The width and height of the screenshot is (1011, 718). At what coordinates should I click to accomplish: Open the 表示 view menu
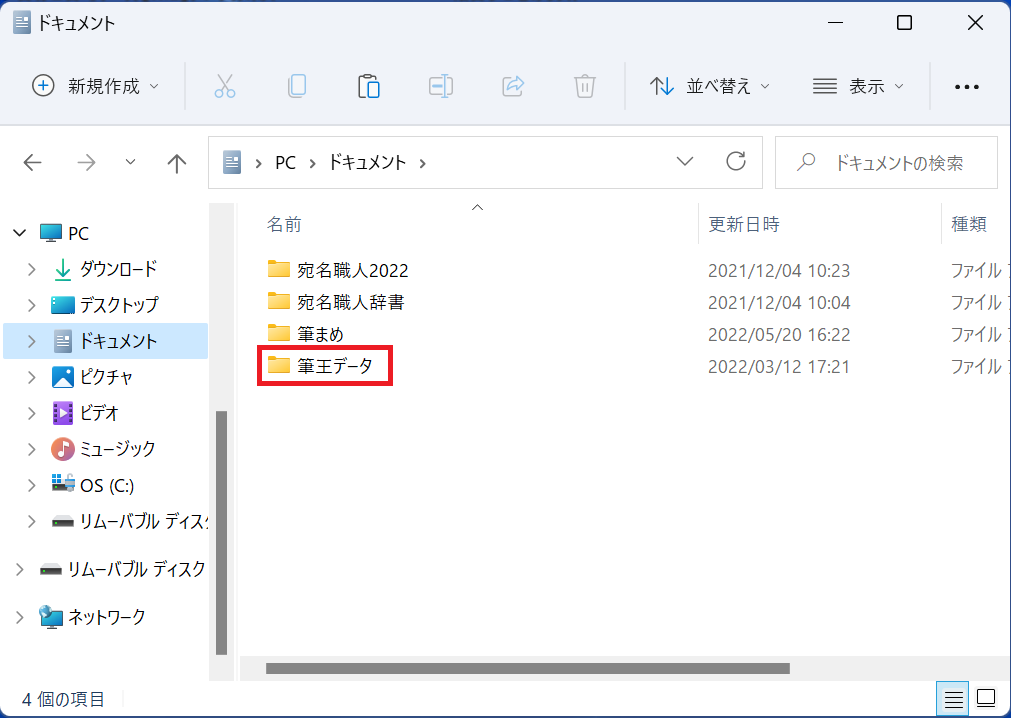coord(858,86)
